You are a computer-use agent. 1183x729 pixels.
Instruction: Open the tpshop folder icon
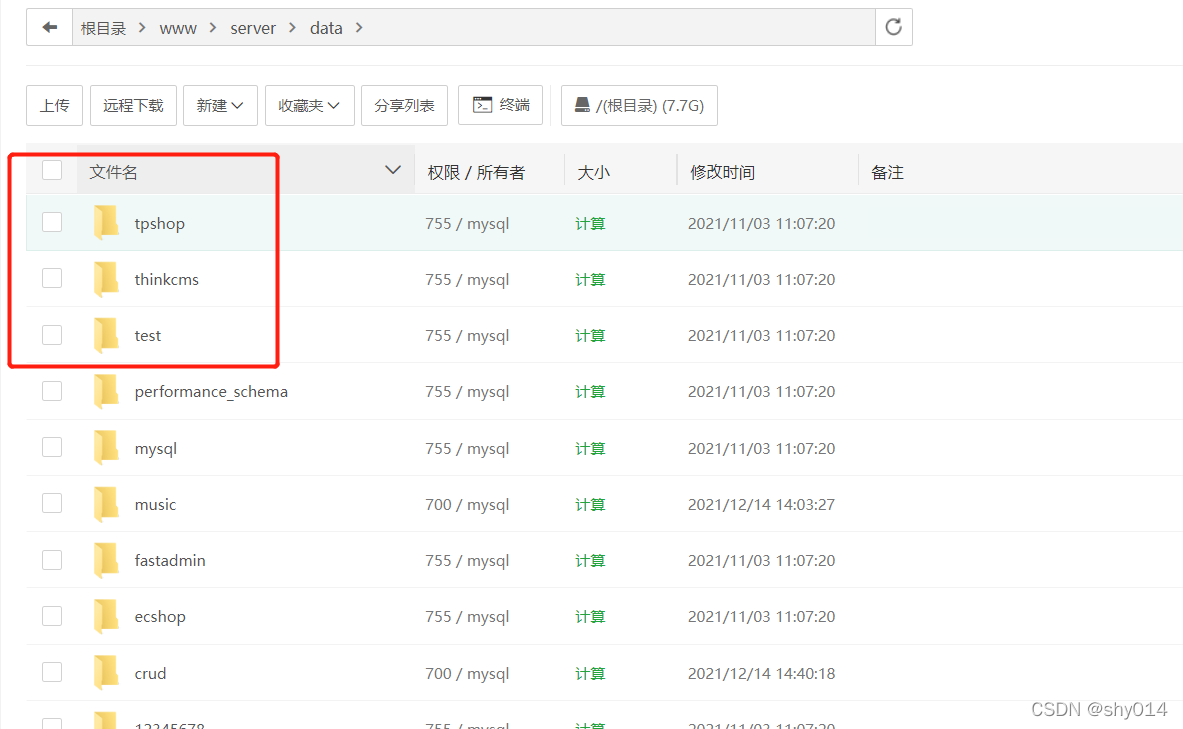(x=106, y=223)
